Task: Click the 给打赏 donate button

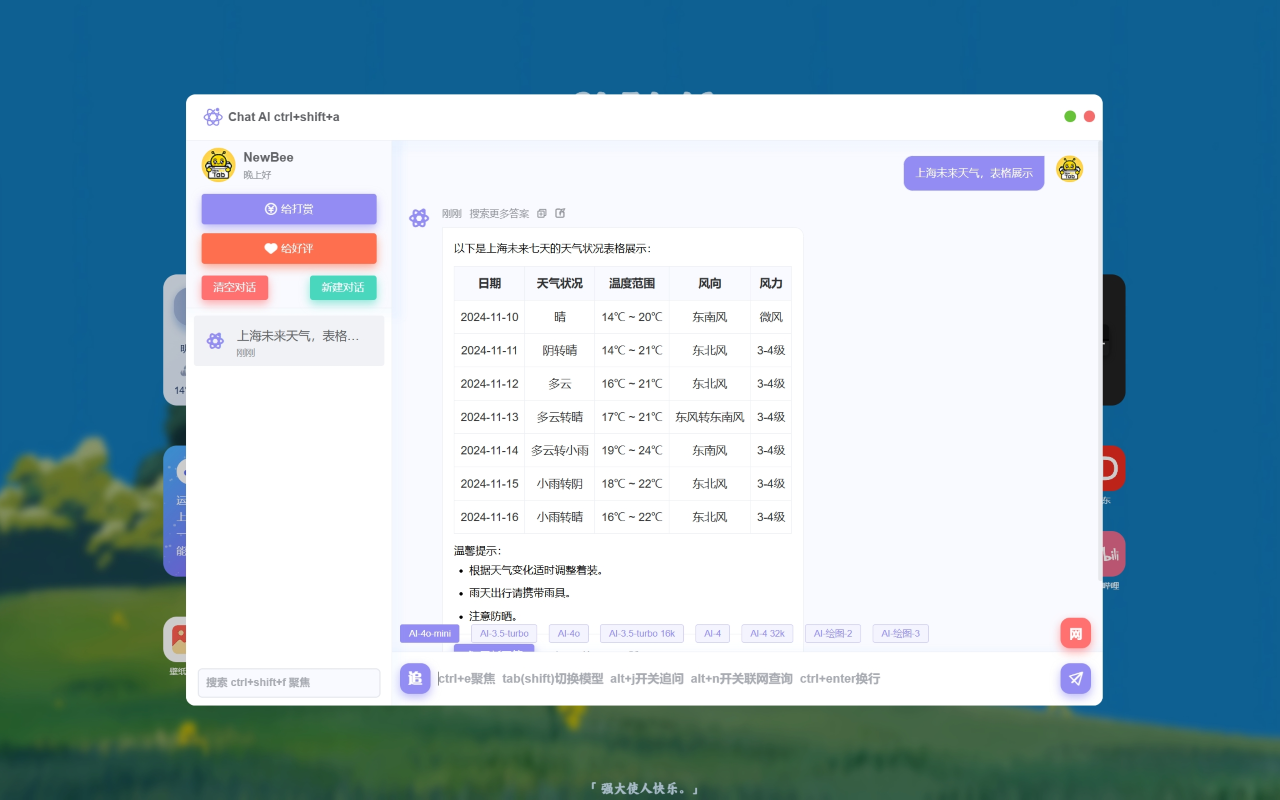Action: (288, 209)
